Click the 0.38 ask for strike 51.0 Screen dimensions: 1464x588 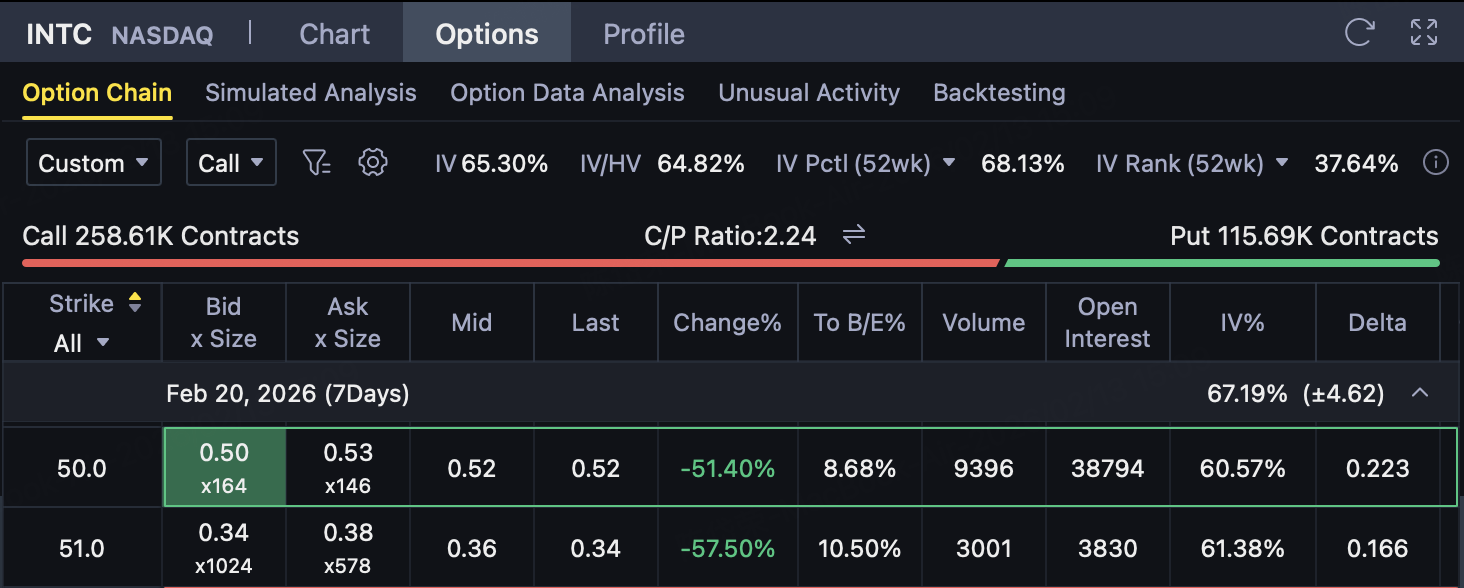[x=347, y=547]
